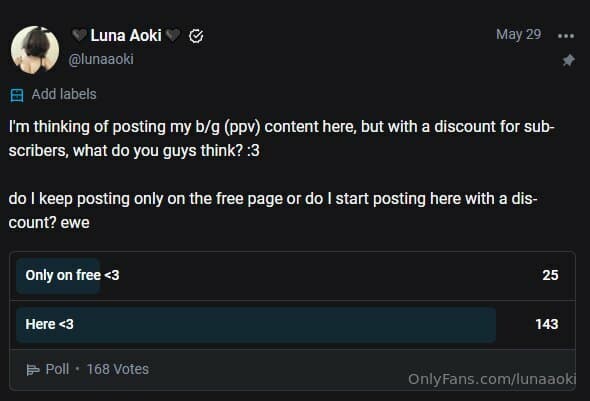The height and width of the screenshot is (401, 590).
Task: Click the Add labels bookmark icon
Action: 17,95
